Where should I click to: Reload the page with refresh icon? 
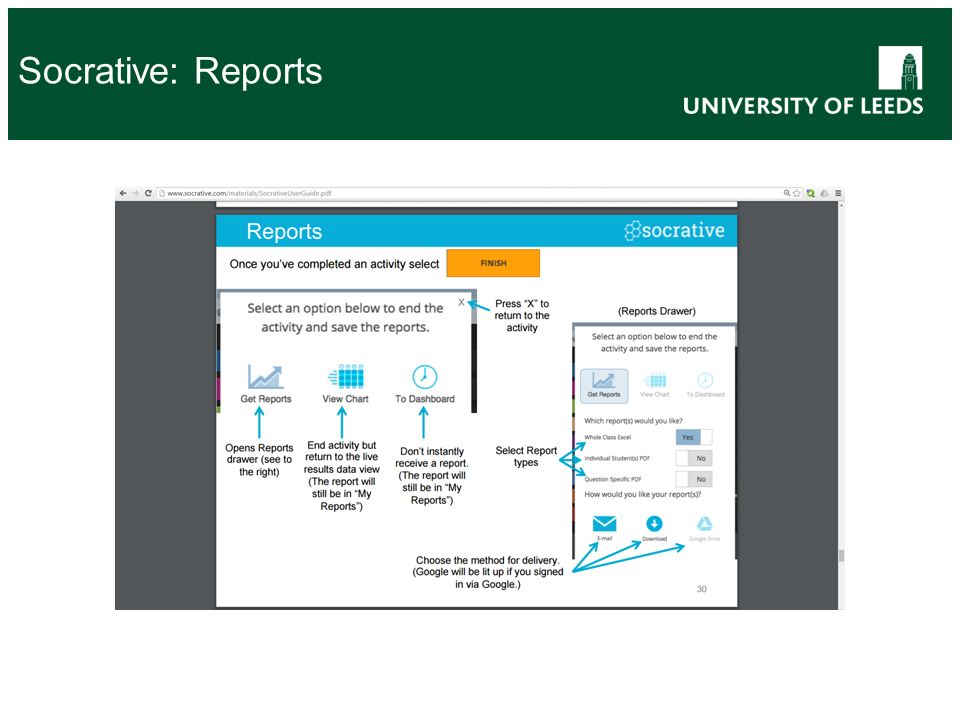click(x=148, y=193)
